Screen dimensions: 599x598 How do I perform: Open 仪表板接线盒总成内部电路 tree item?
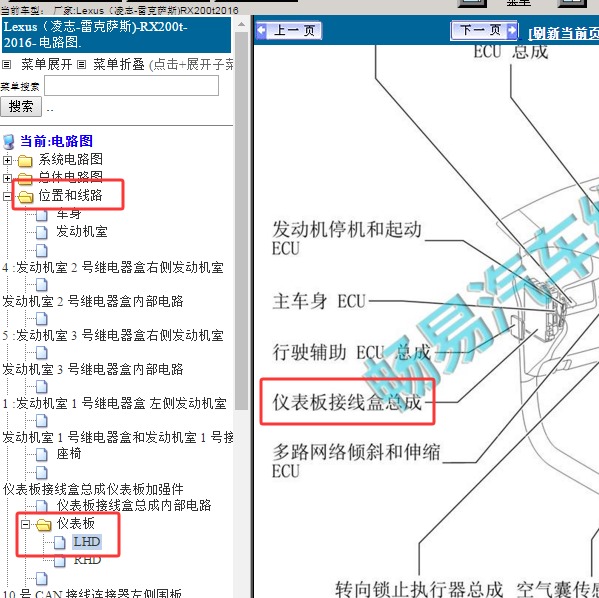click(x=134, y=506)
